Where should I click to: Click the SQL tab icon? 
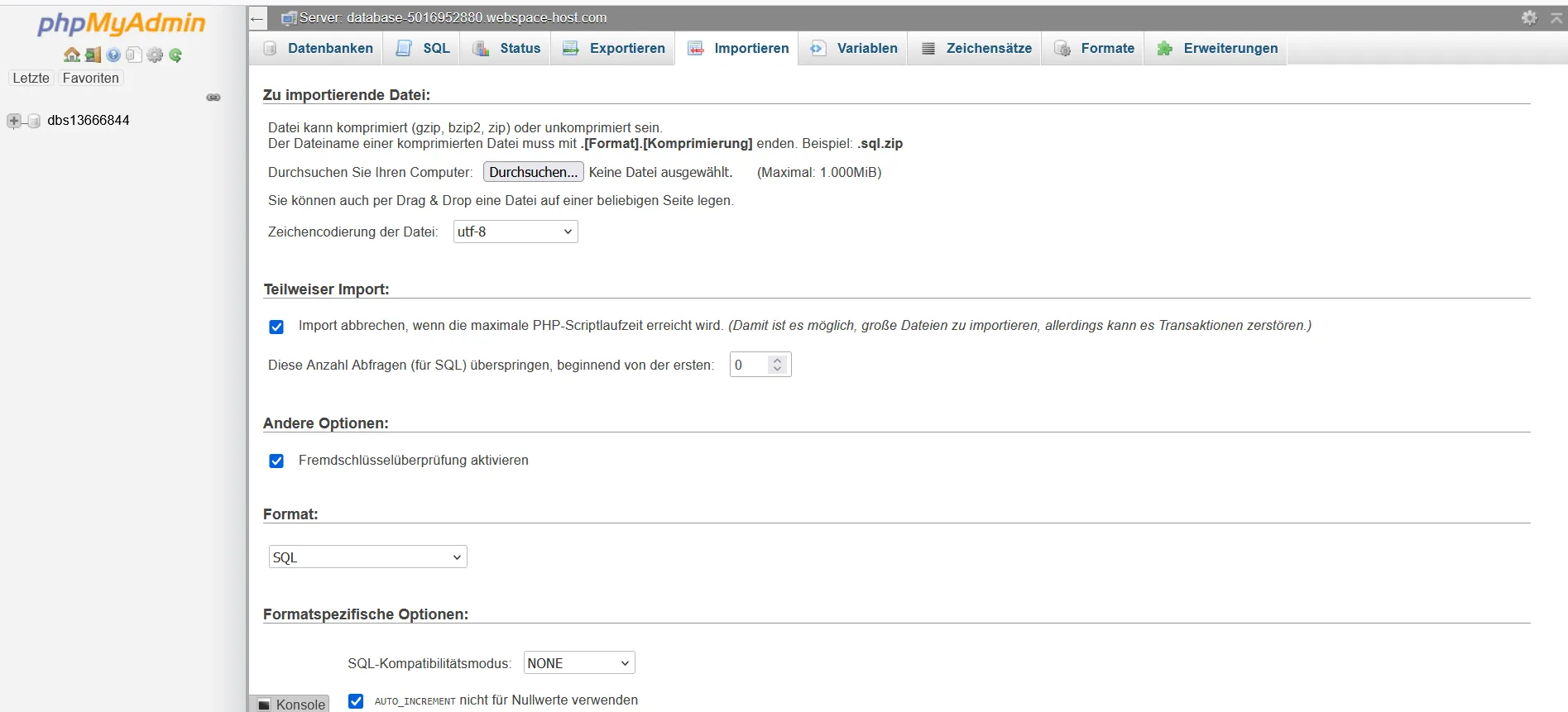[x=404, y=49]
